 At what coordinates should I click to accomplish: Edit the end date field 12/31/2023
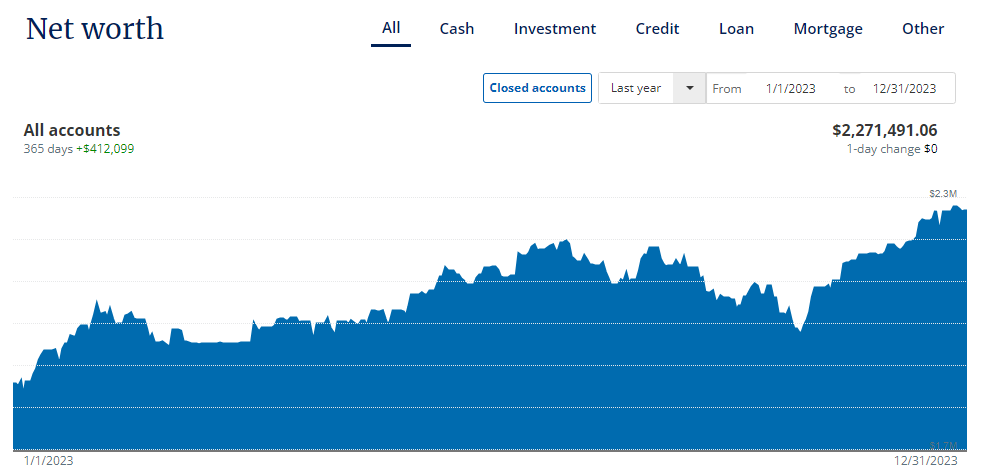pos(904,88)
